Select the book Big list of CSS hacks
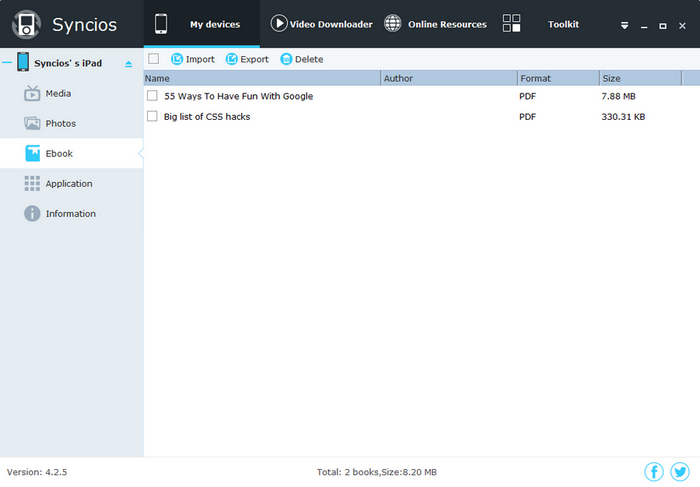 point(207,117)
